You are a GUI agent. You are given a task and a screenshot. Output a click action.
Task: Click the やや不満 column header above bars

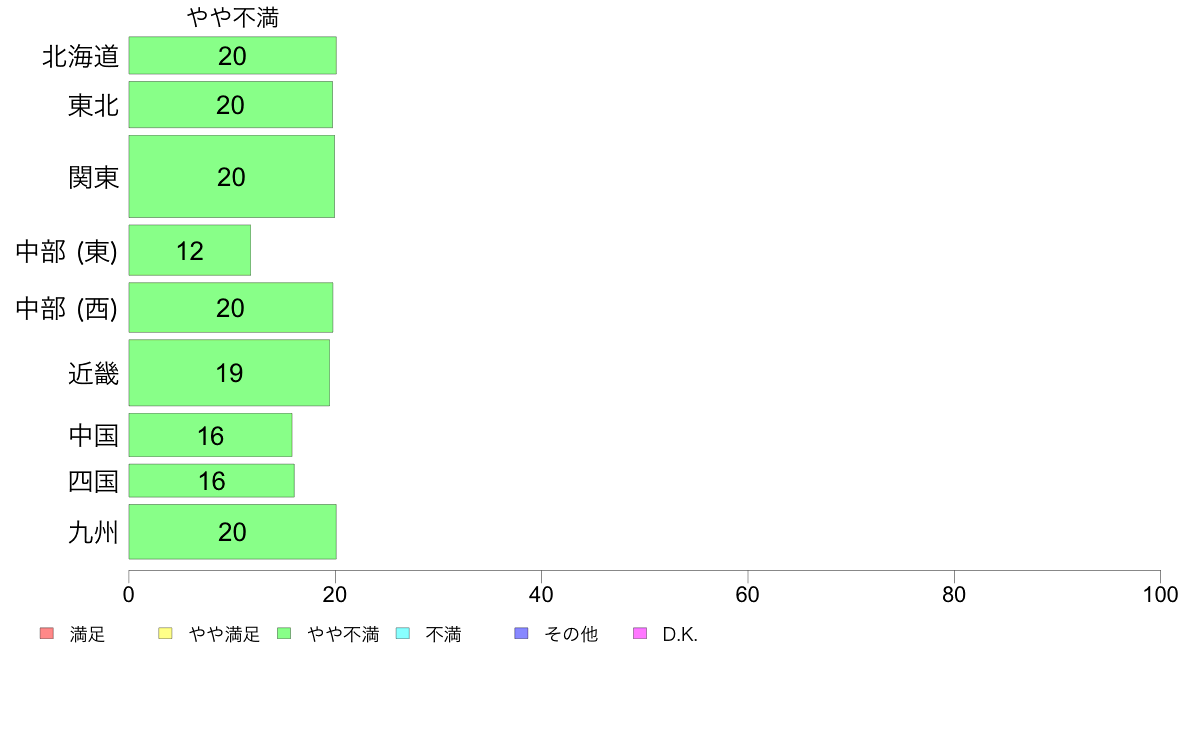(x=233, y=17)
